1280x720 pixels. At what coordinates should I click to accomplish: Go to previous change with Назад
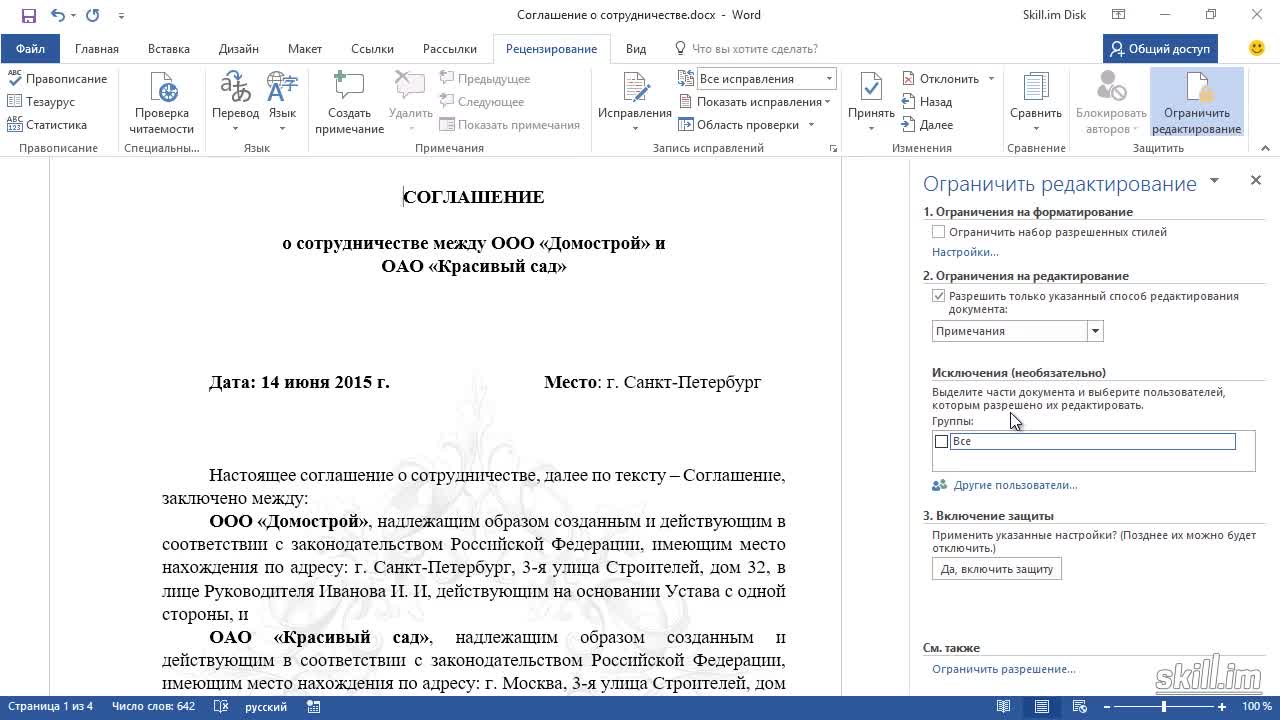[x=927, y=102]
